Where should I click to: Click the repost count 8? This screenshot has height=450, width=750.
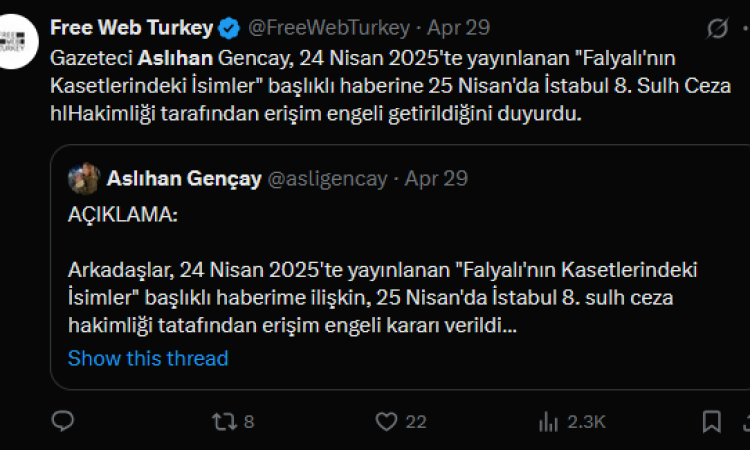[249, 422]
